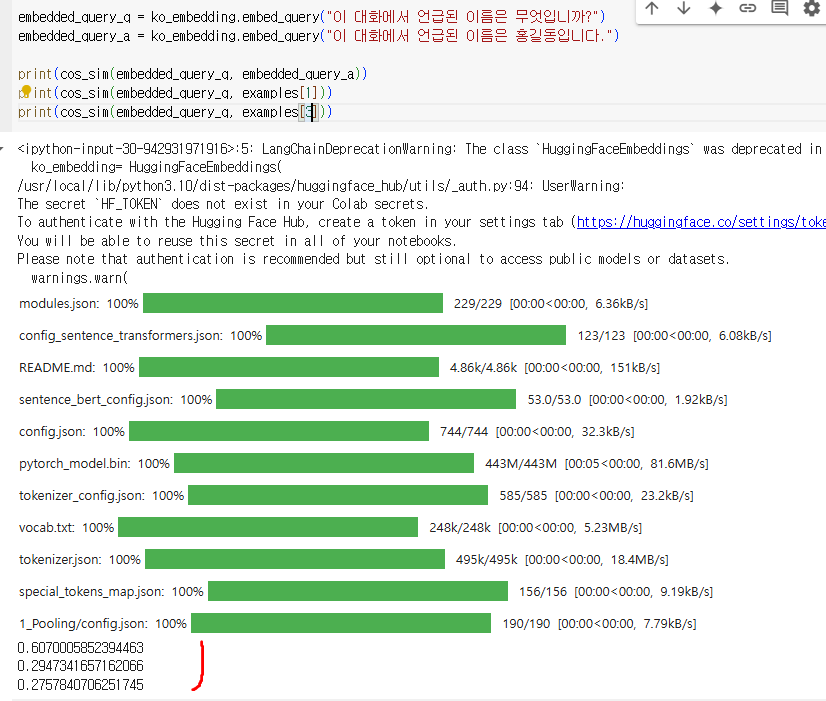Click the print line with examples[3]
This screenshot has height=701, width=826.
pyautogui.click(x=175, y=112)
